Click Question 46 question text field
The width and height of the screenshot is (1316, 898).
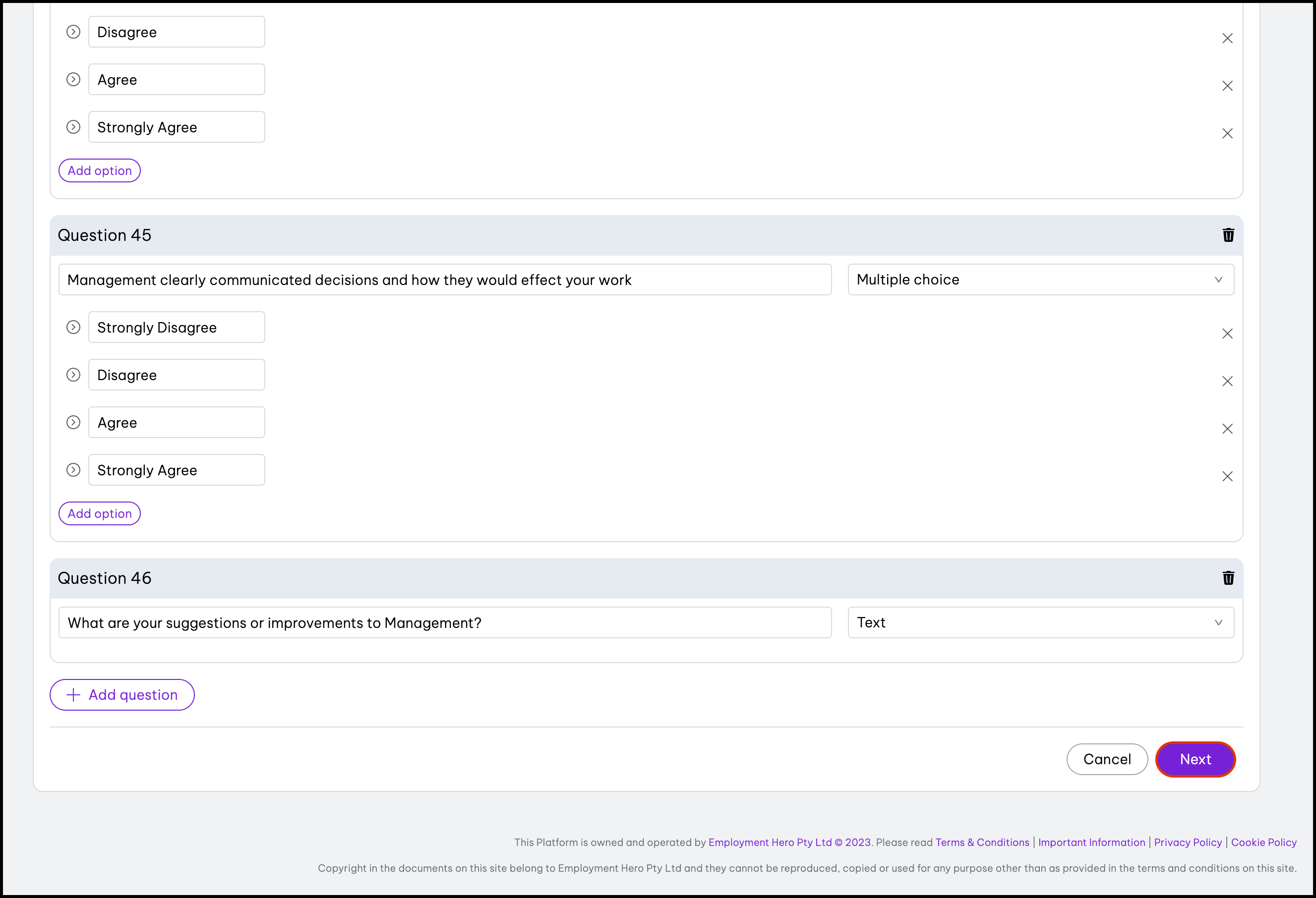(444, 622)
